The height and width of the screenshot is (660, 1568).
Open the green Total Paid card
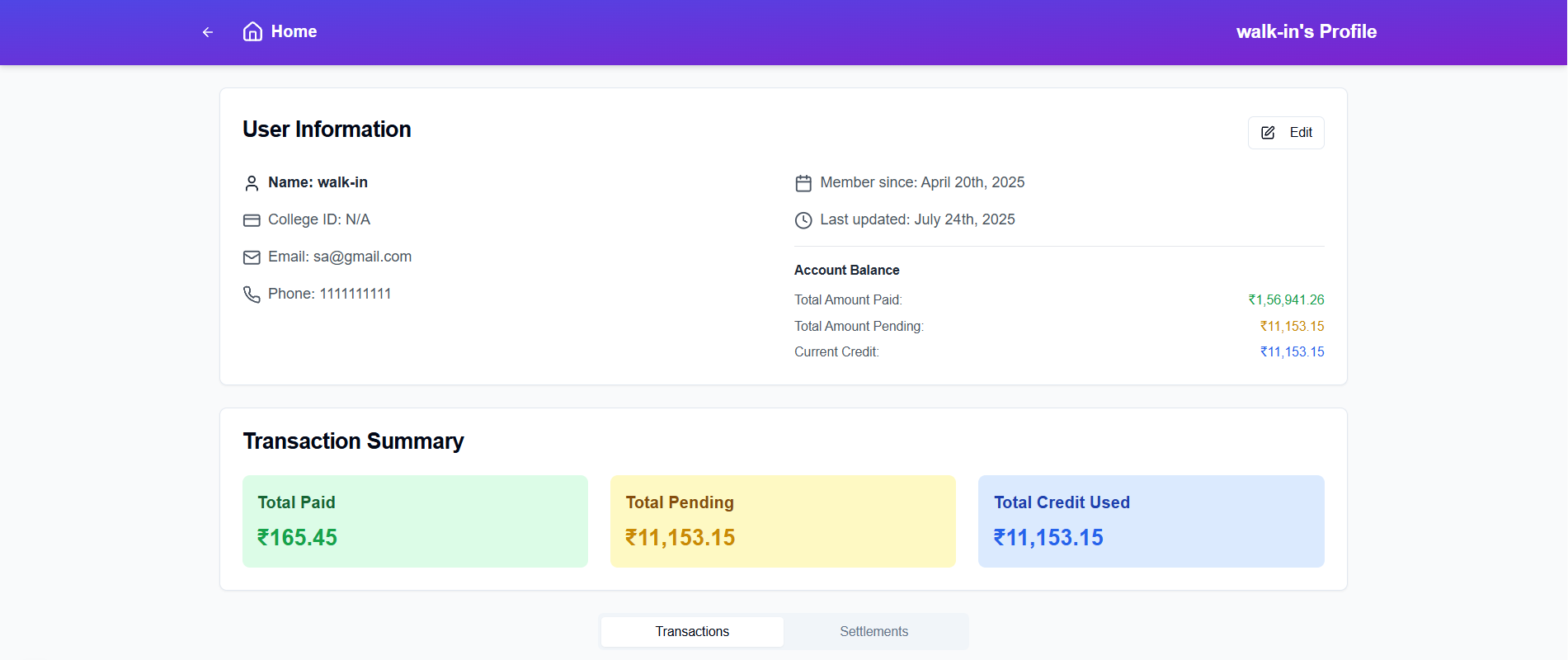coord(415,521)
